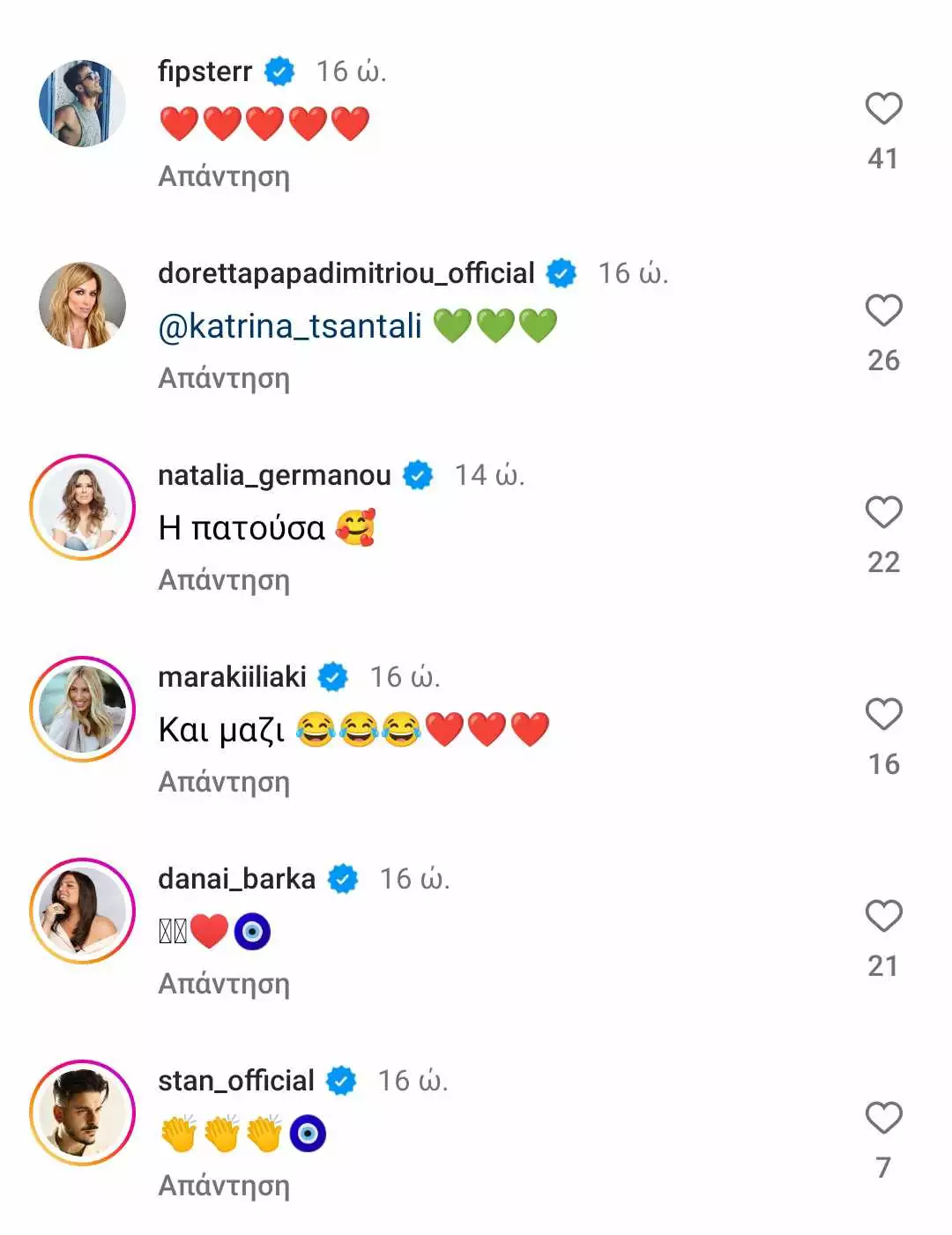Open danai_barka's story avatar

point(82,911)
